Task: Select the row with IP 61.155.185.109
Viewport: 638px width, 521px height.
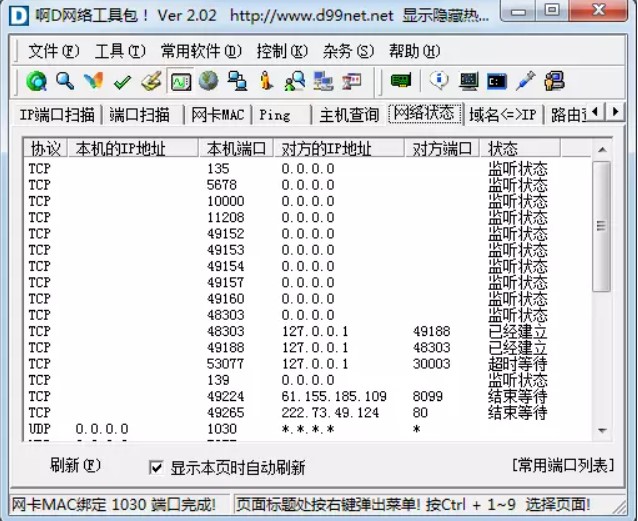Action: 334,396
